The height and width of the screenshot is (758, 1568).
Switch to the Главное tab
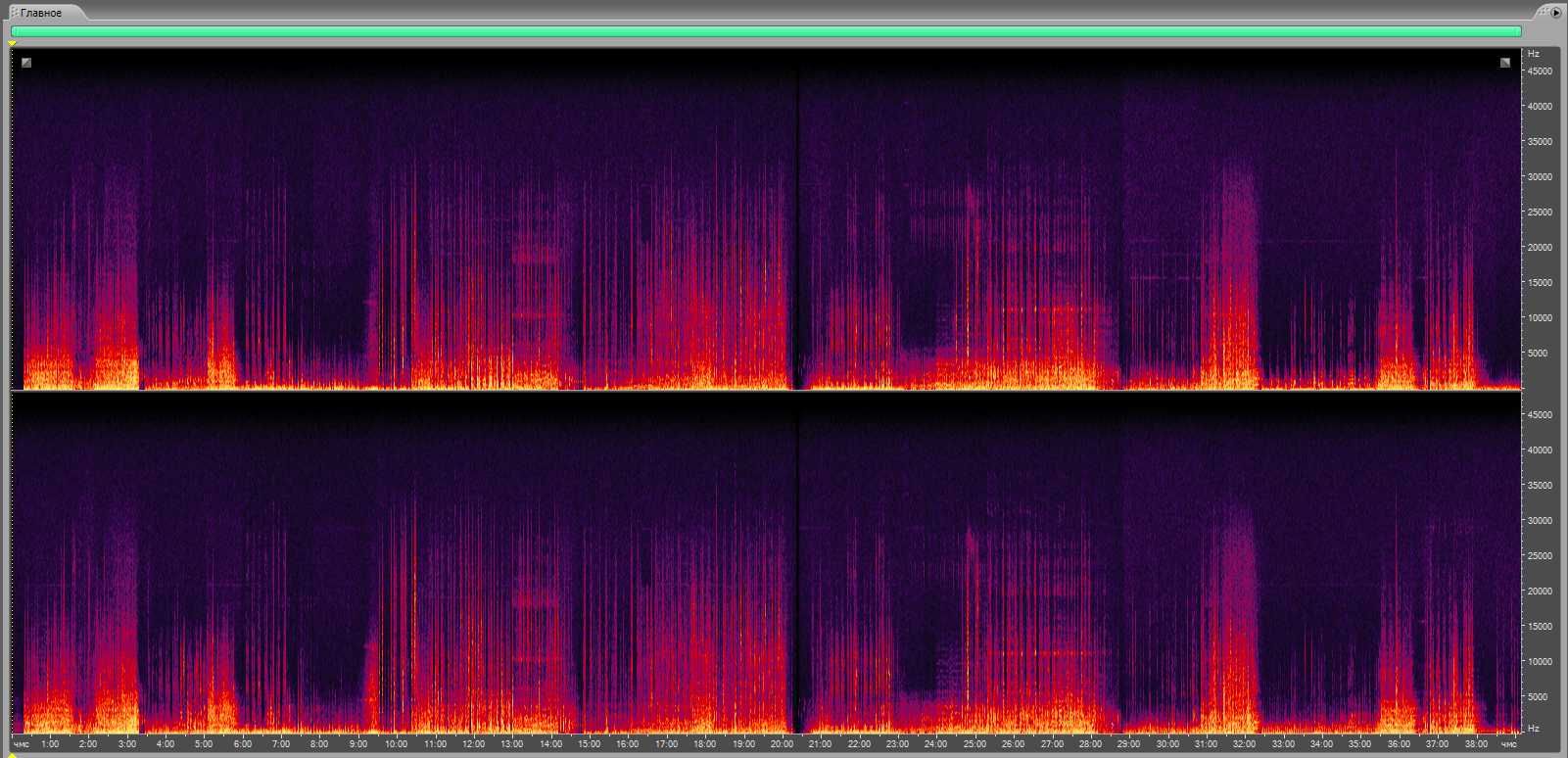[x=41, y=13]
